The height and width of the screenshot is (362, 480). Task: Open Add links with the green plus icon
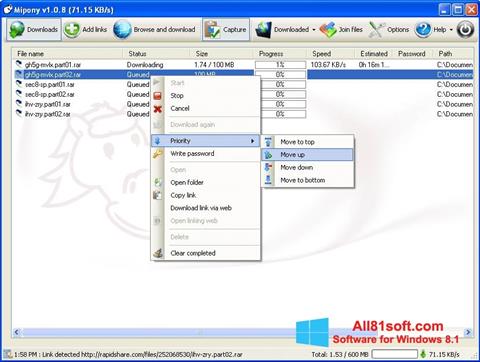pos(72,30)
